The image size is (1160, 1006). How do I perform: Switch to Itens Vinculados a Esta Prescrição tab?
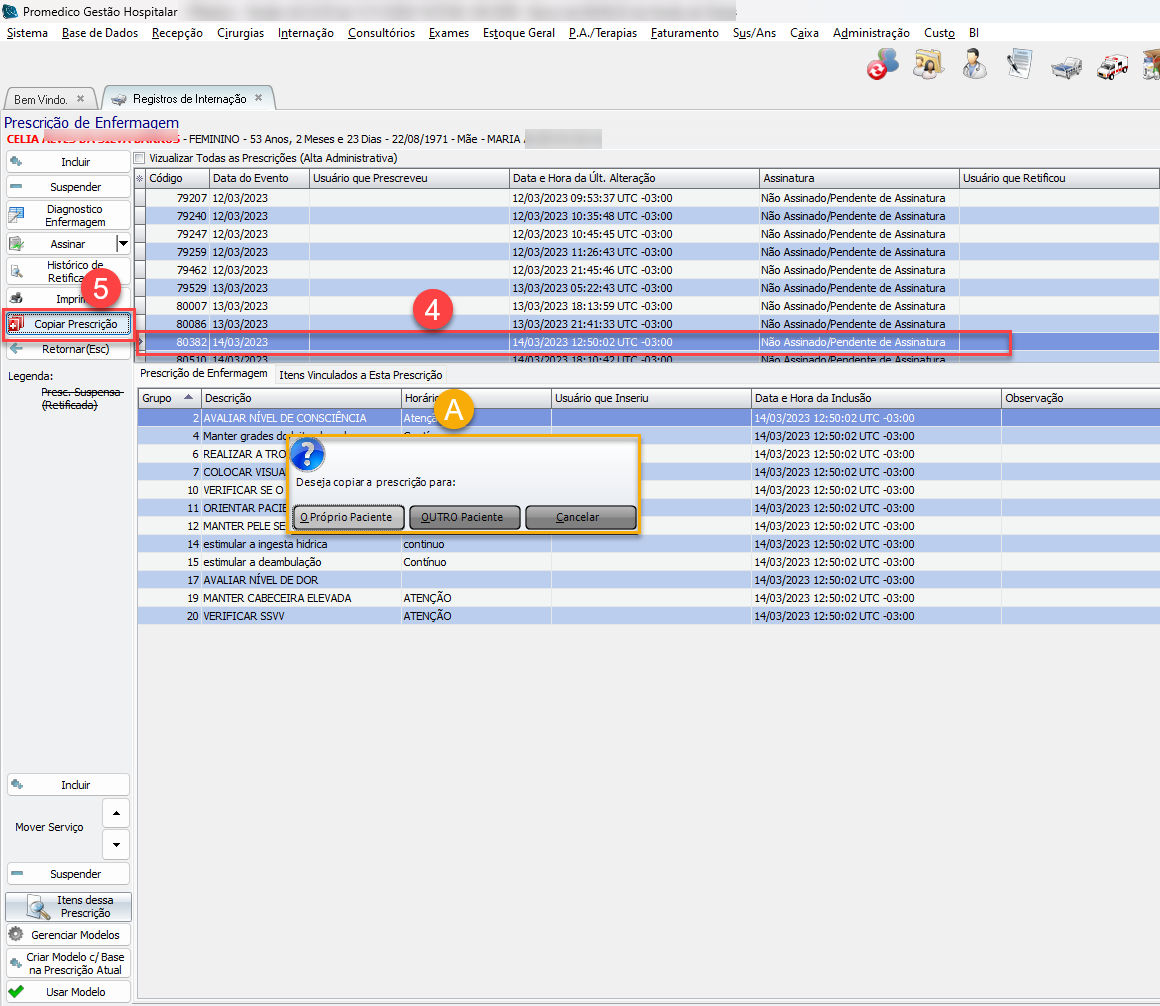(360, 375)
